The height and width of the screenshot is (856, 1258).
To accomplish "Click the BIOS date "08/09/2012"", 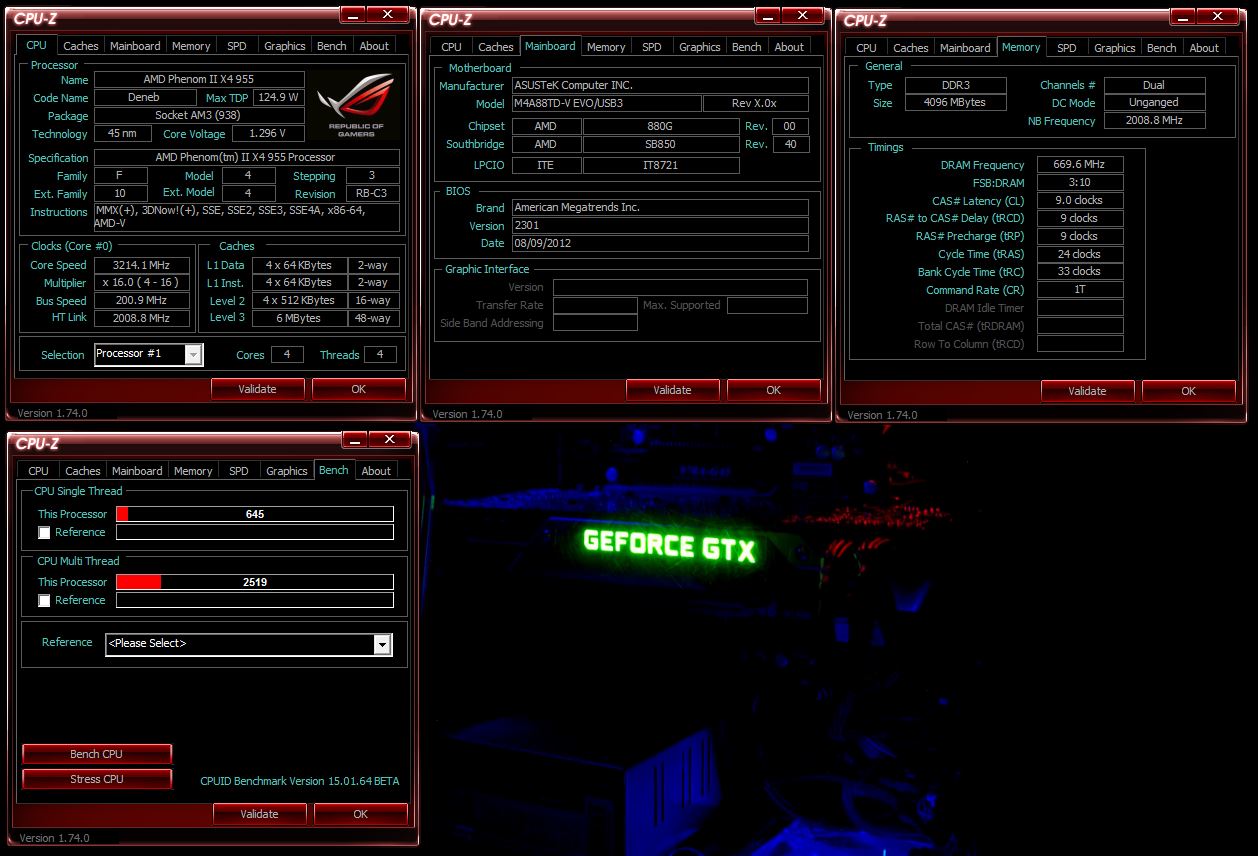I will [660, 244].
